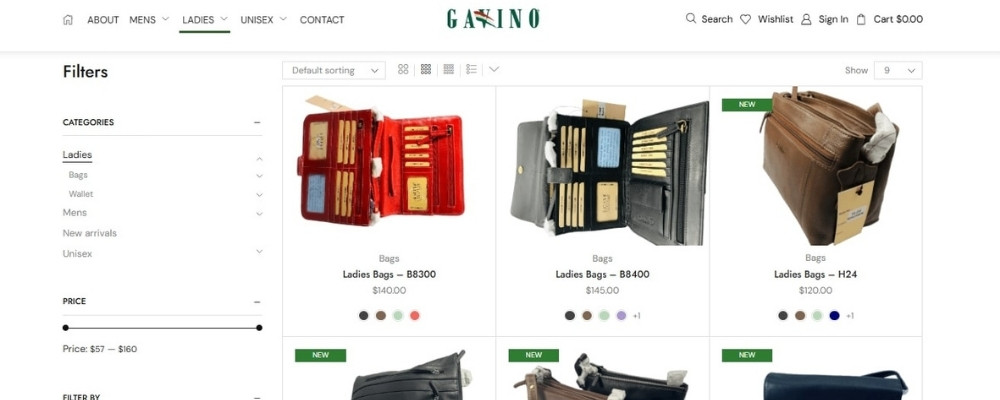This screenshot has height=400, width=1000.
Task: Collapse the Categories filter section
Action: pyautogui.click(x=257, y=122)
